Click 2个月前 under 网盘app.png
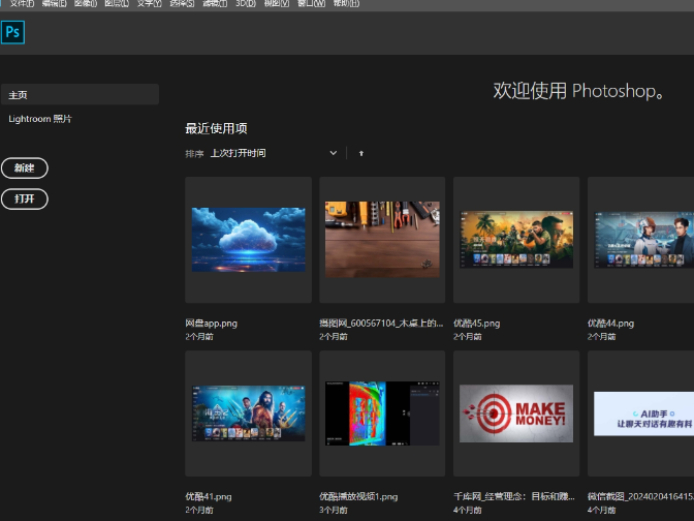This screenshot has height=521, width=694. click(x=199, y=336)
